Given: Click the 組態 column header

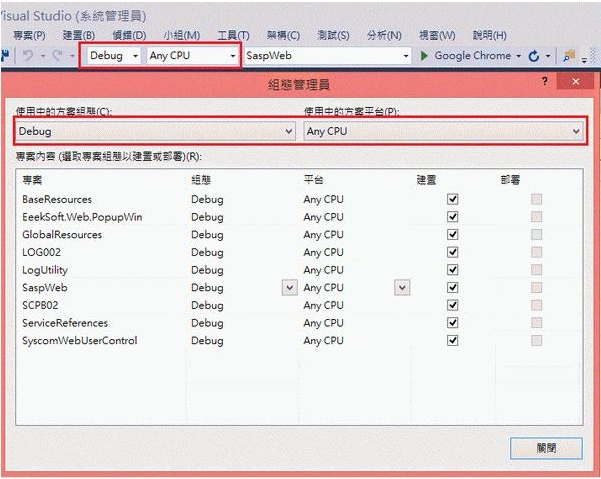Looking at the screenshot, I should [x=201, y=180].
